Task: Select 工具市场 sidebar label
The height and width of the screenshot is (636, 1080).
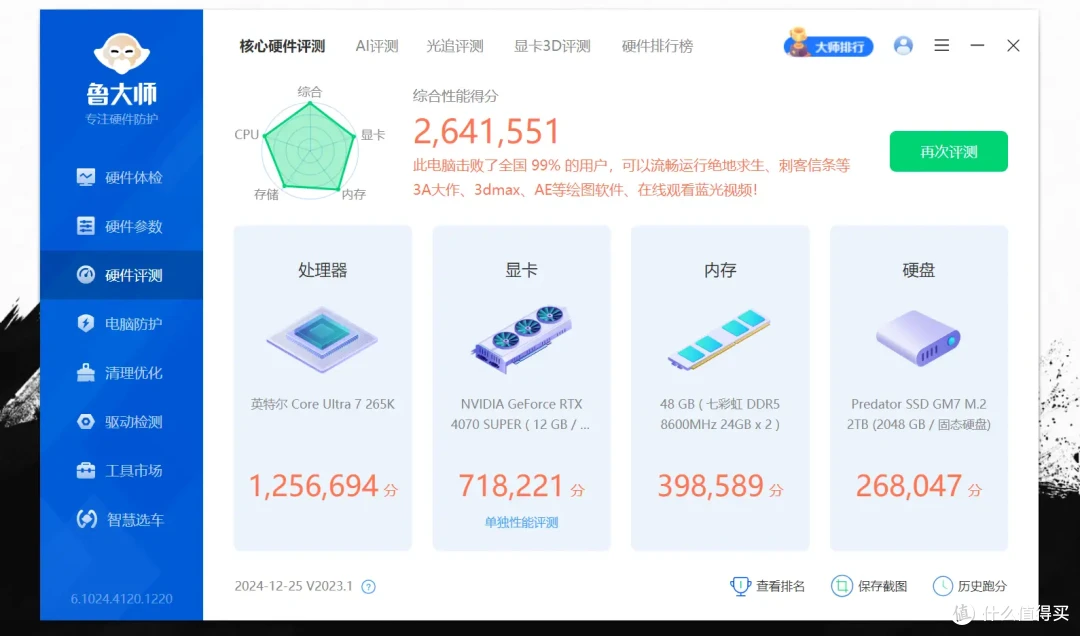Action: [x=134, y=471]
